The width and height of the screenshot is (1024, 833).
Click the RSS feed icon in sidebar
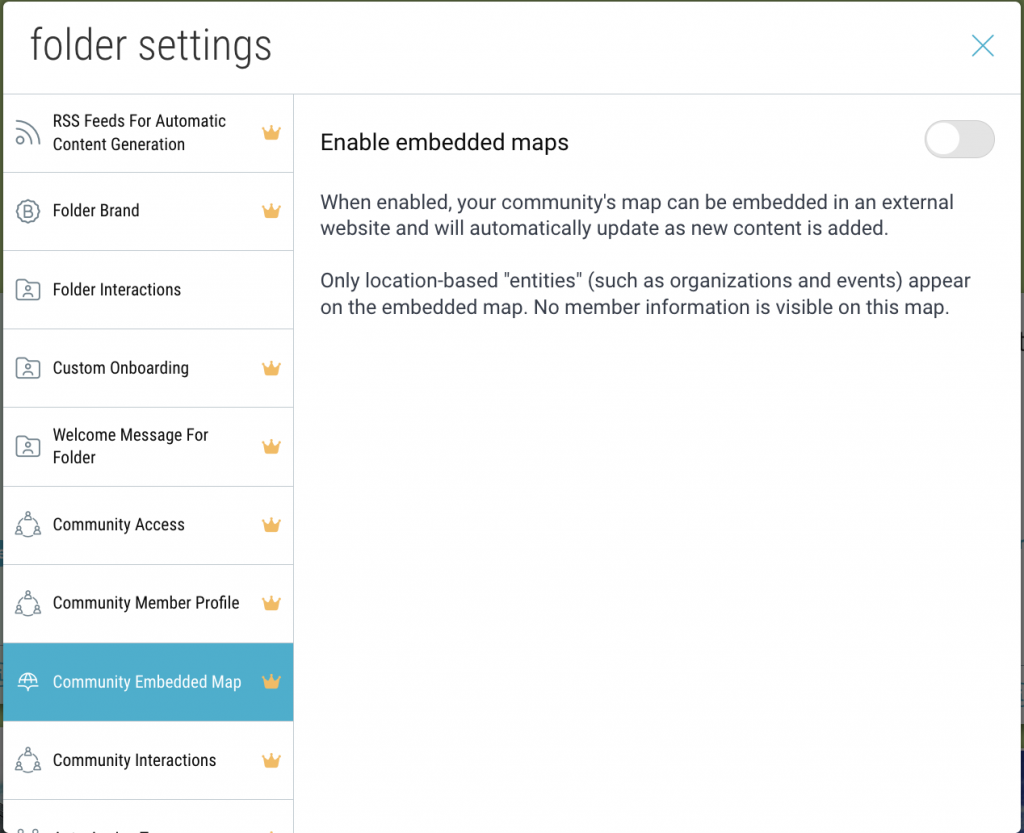click(28, 133)
